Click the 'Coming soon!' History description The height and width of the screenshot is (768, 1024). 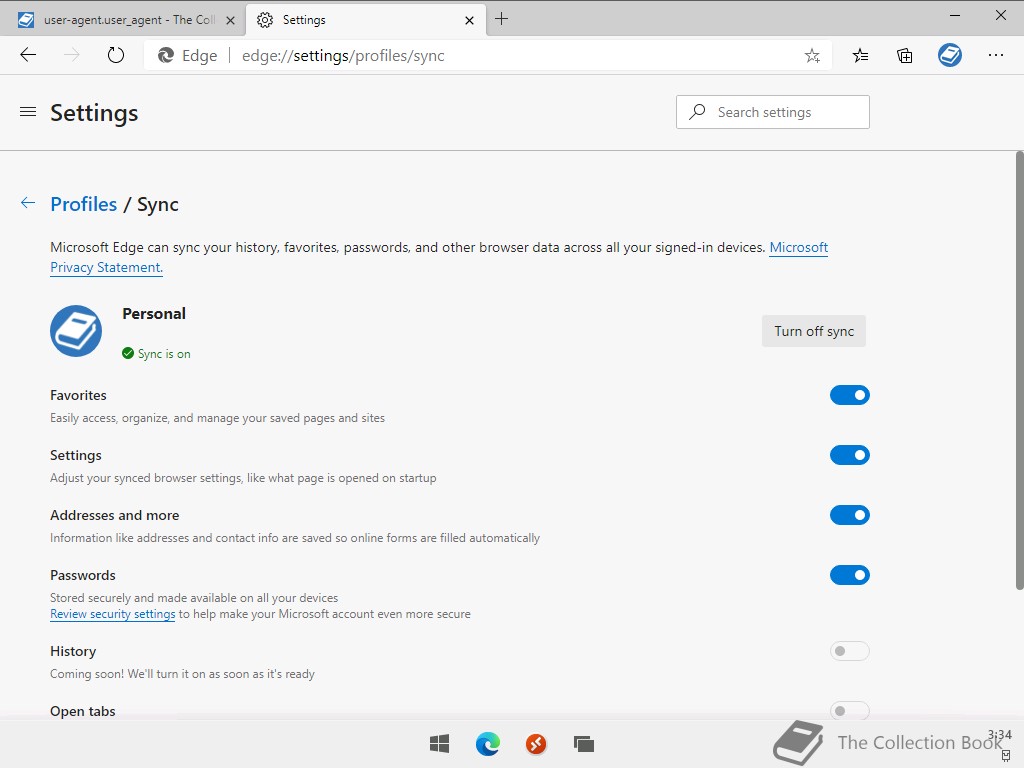point(182,674)
